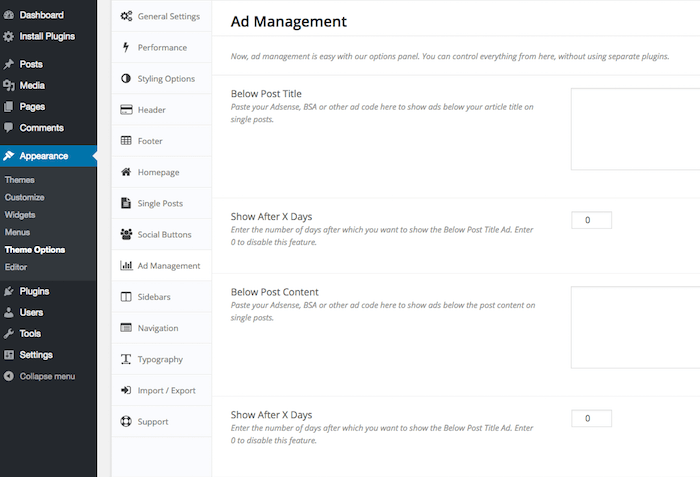The width and height of the screenshot is (700, 477).
Task: Click the Sidebars columns icon
Action: coord(126,297)
